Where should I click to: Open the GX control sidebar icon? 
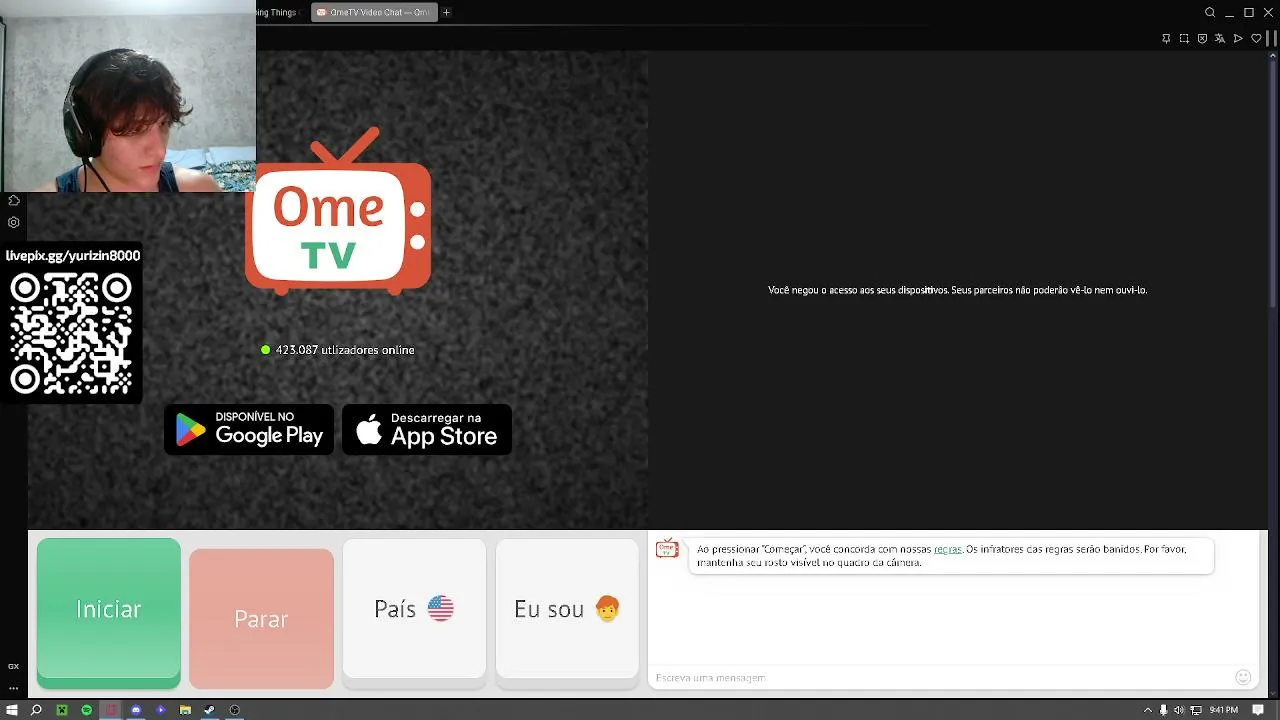pyautogui.click(x=13, y=666)
